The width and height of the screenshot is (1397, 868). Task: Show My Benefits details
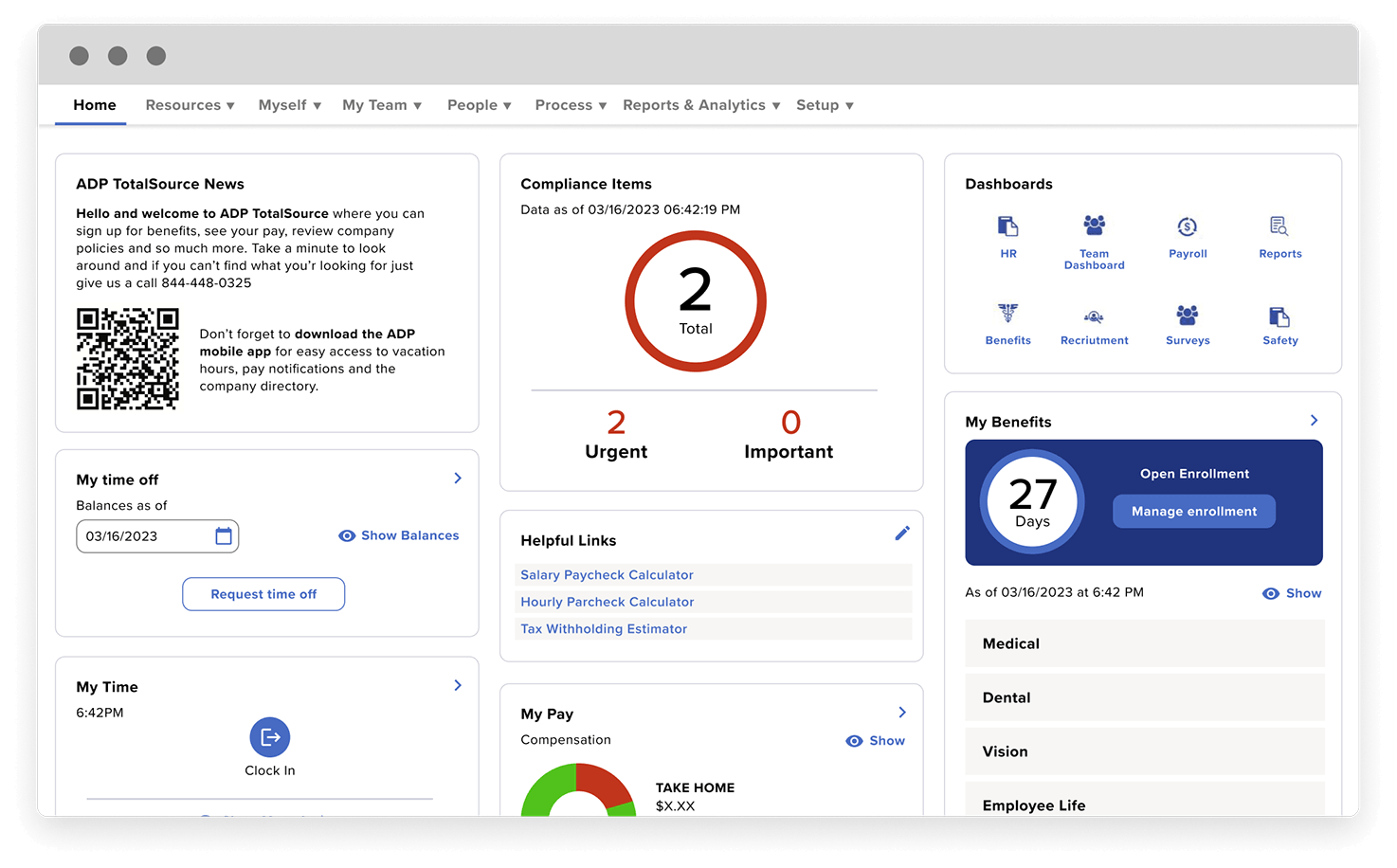pos(1292,593)
